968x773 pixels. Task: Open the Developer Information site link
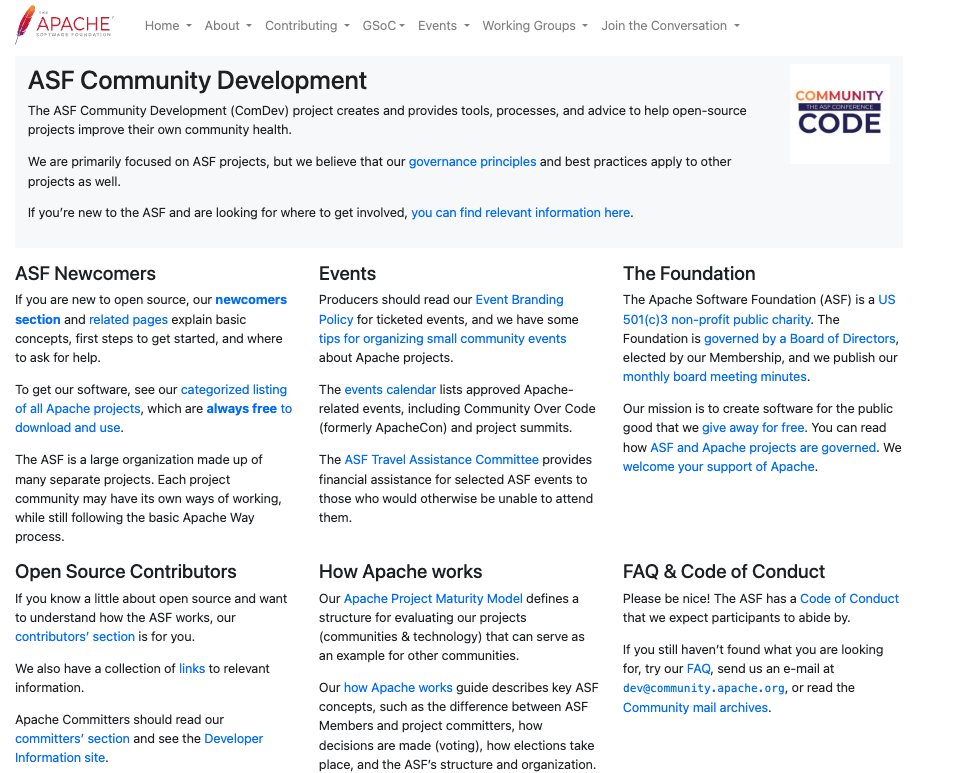[x=233, y=738]
